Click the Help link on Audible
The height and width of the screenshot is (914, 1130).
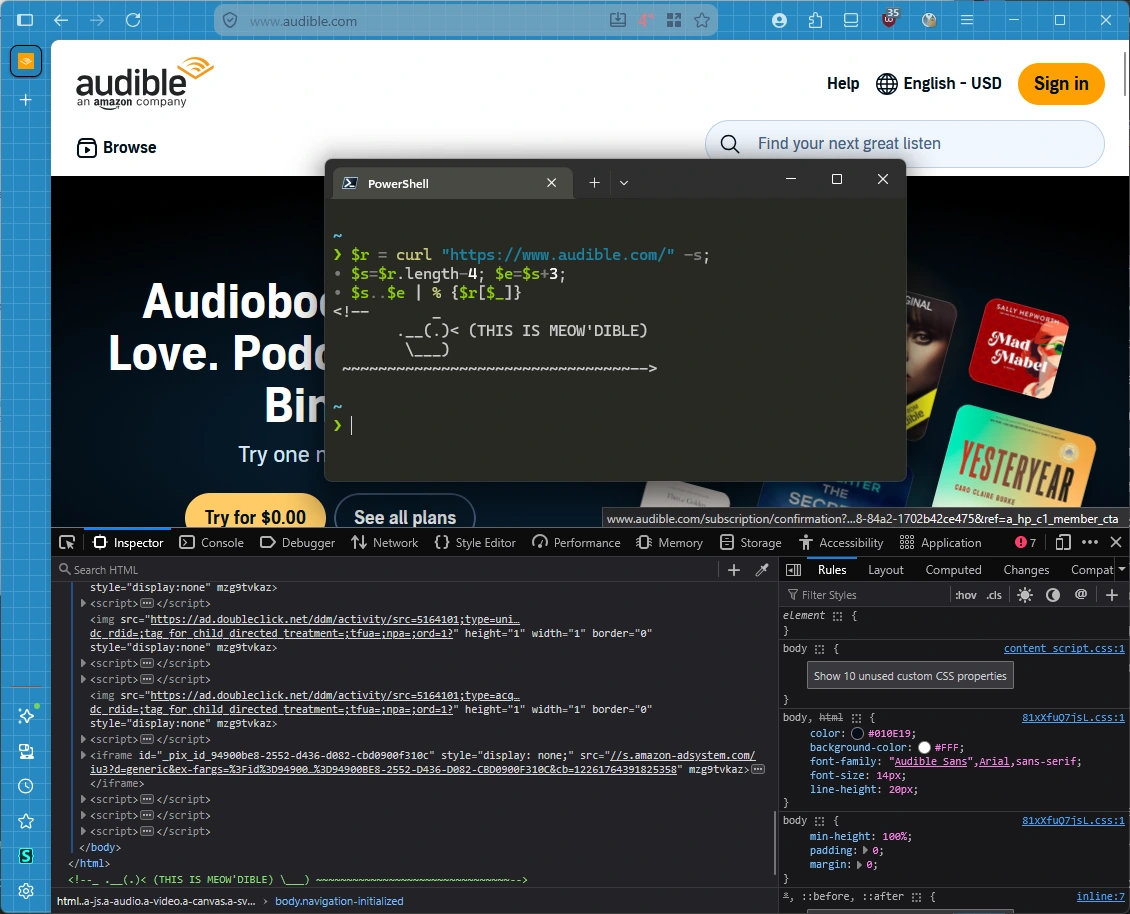coord(842,84)
